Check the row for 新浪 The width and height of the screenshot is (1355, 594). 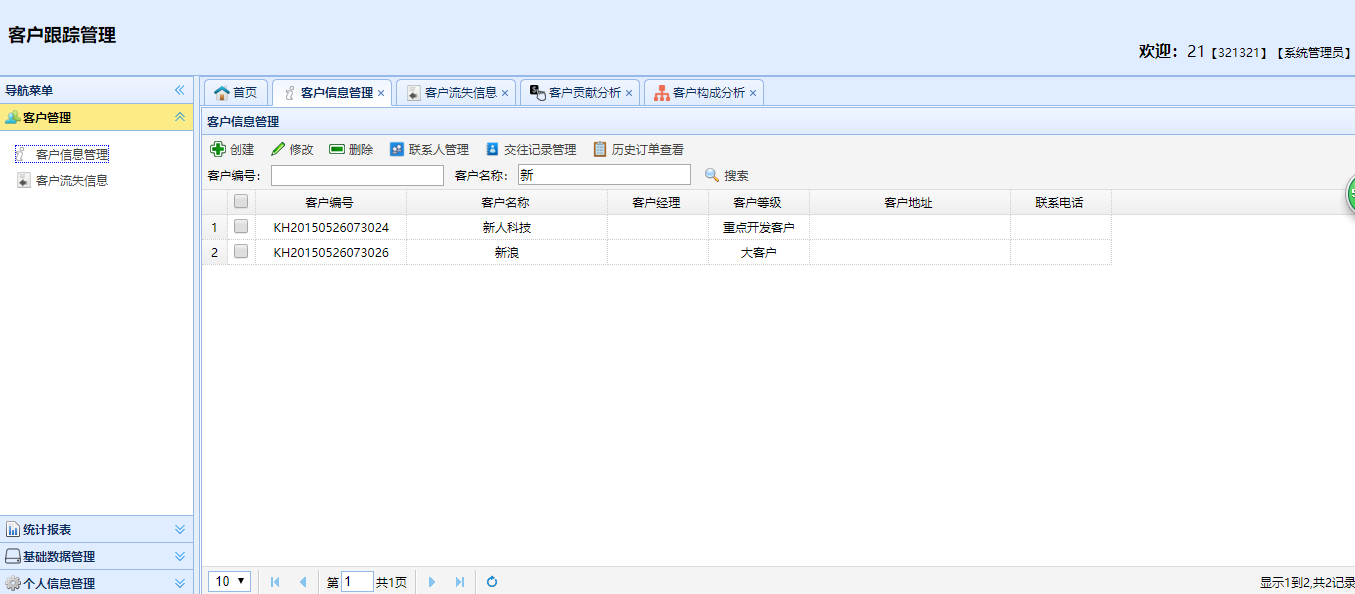click(x=241, y=252)
